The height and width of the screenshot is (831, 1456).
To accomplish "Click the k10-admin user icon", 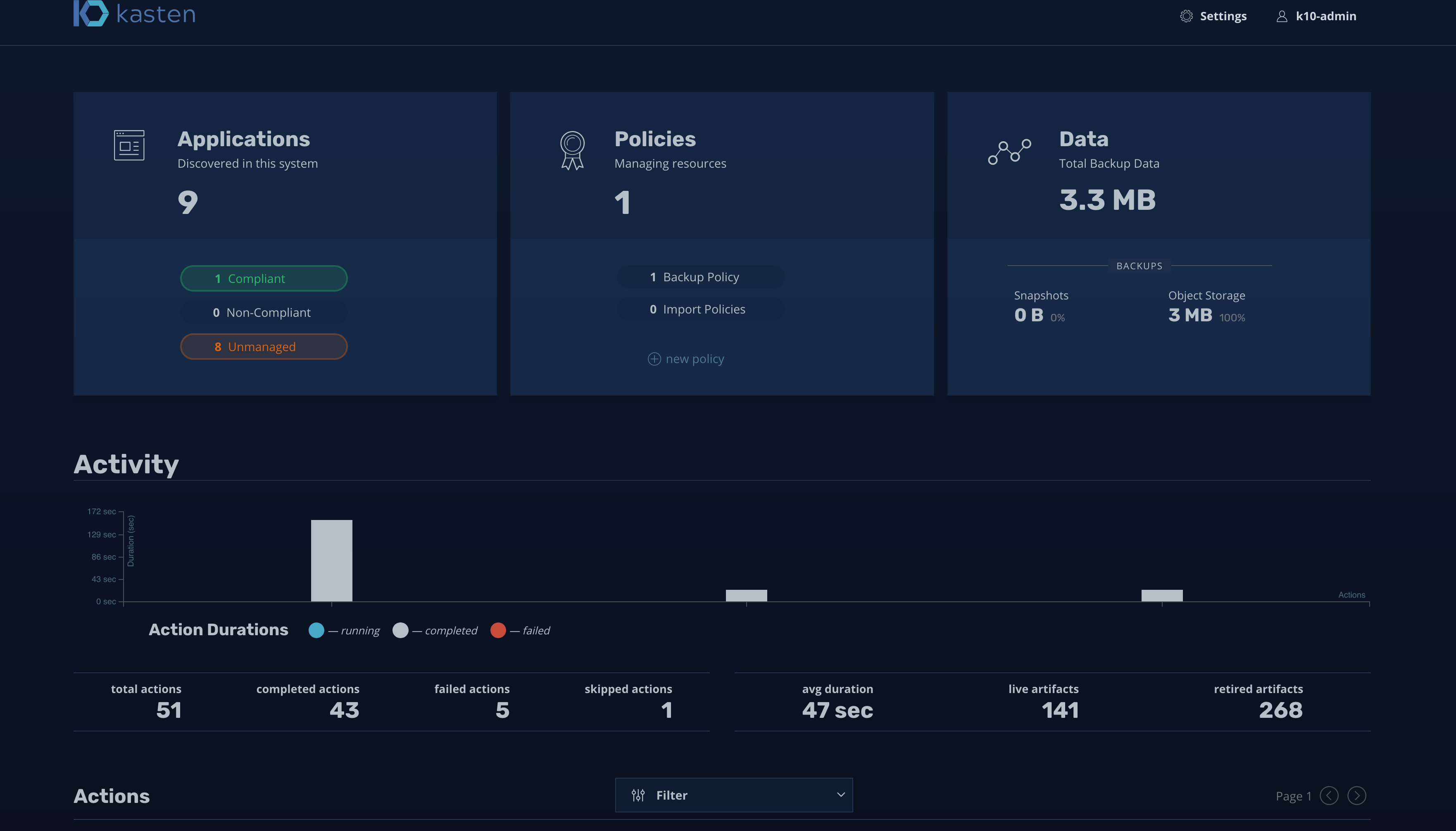I will (x=1281, y=16).
